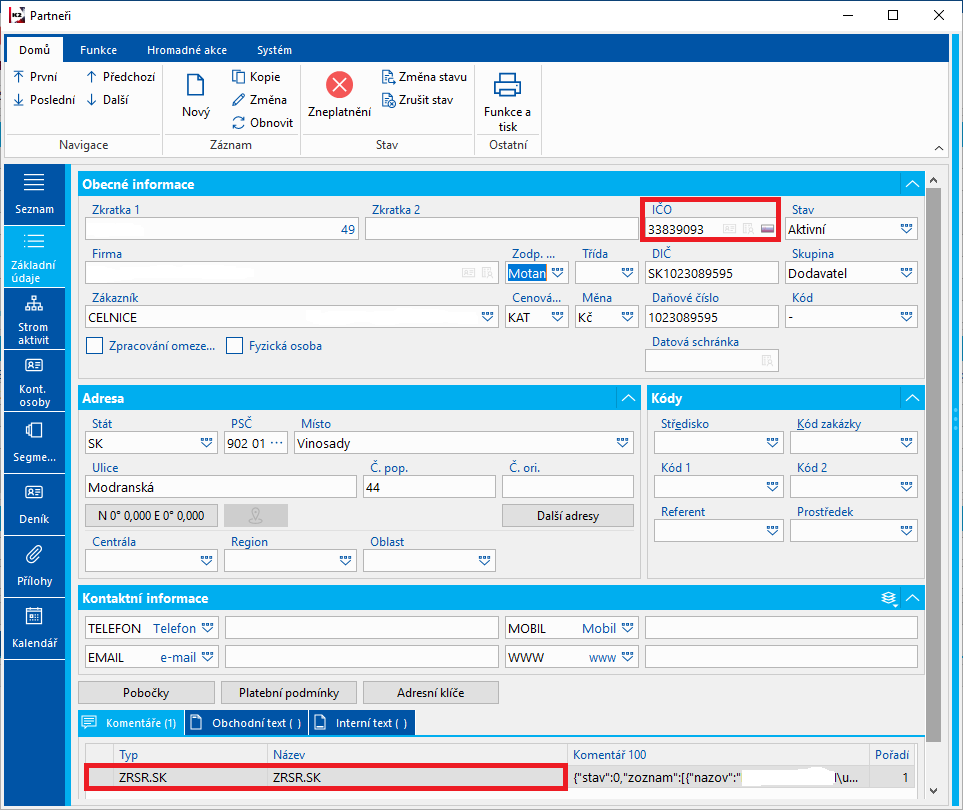Go to the first record (První)
Screen dimensions: 963x810
coord(35,77)
